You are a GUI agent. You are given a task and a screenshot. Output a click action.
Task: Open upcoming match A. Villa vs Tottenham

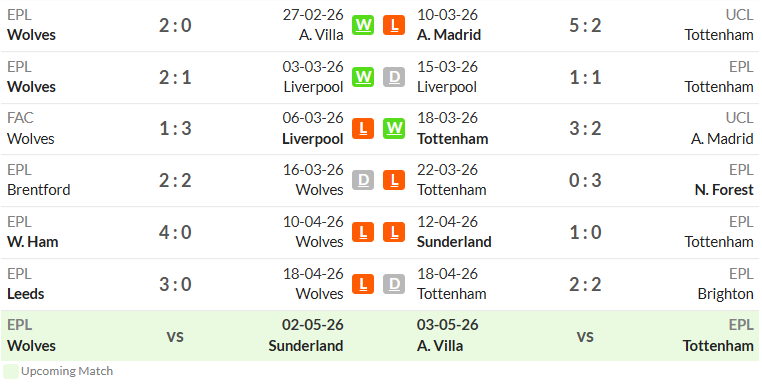585,336
